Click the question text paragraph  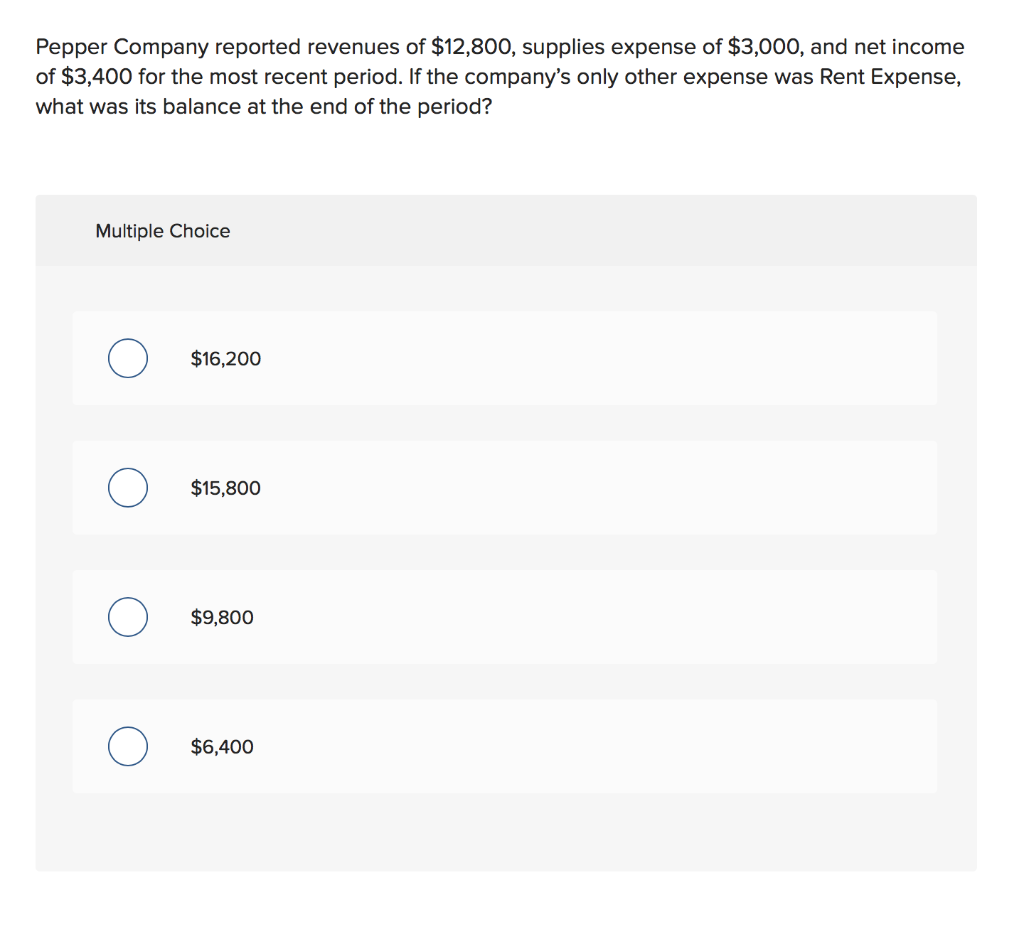tap(500, 76)
